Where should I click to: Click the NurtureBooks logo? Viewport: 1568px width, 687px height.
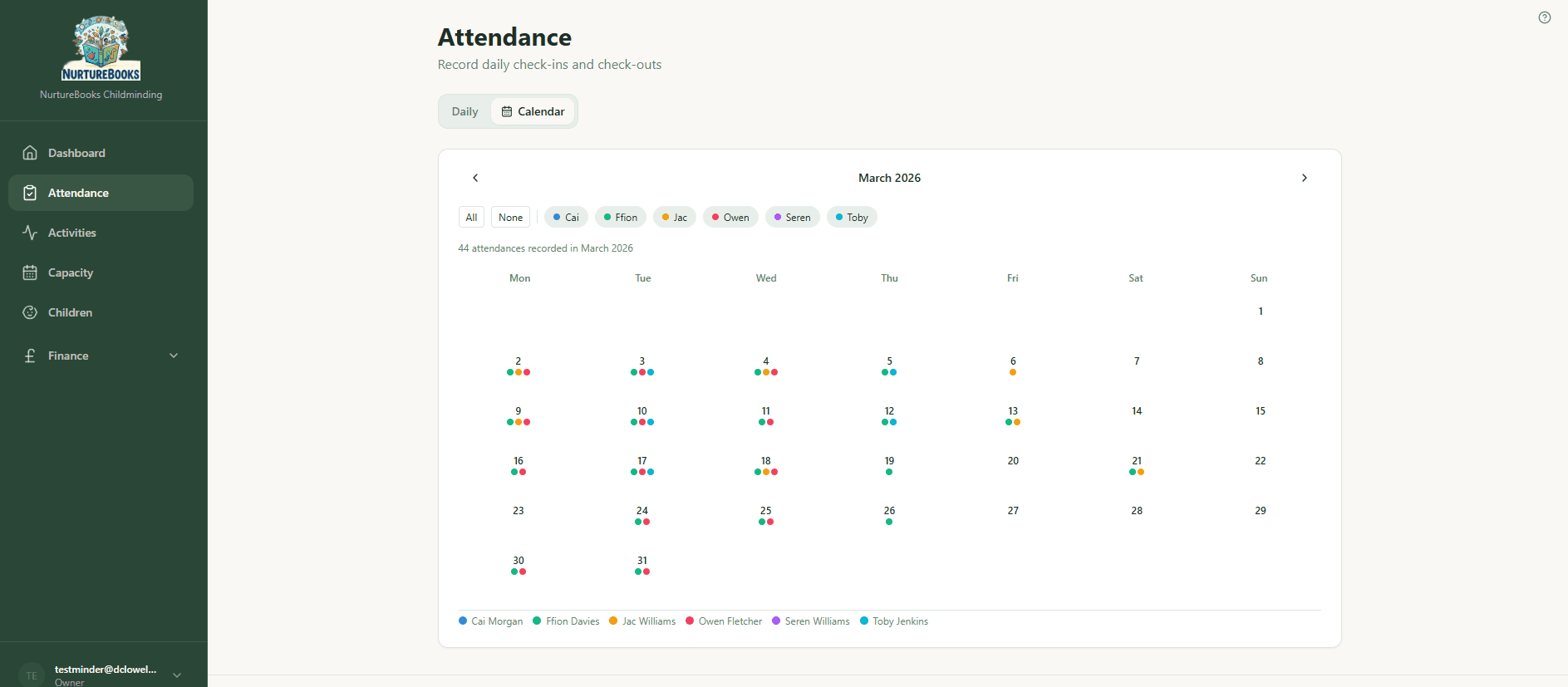point(101,48)
